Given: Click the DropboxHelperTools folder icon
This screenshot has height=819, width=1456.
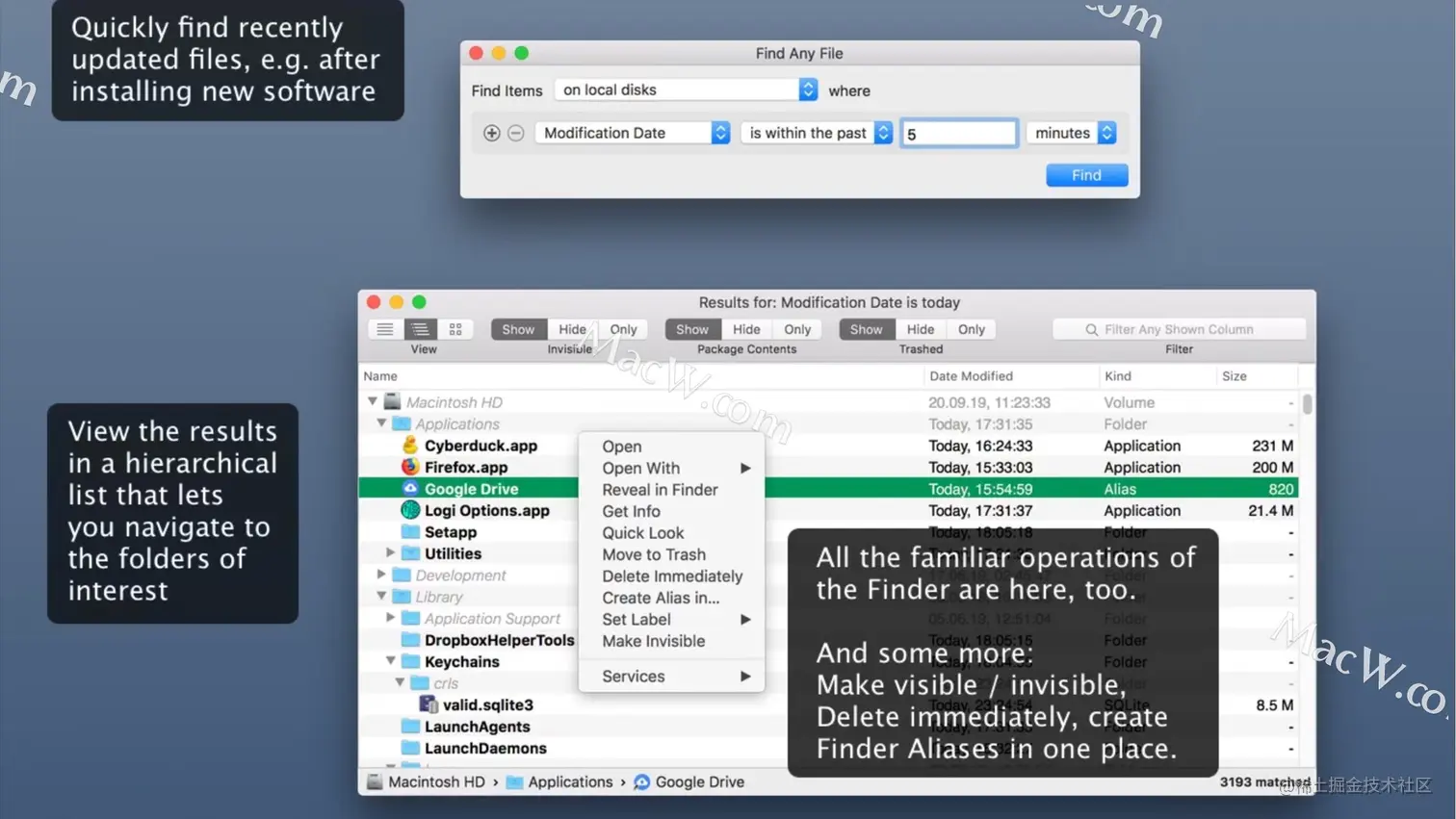Looking at the screenshot, I should click(x=410, y=640).
